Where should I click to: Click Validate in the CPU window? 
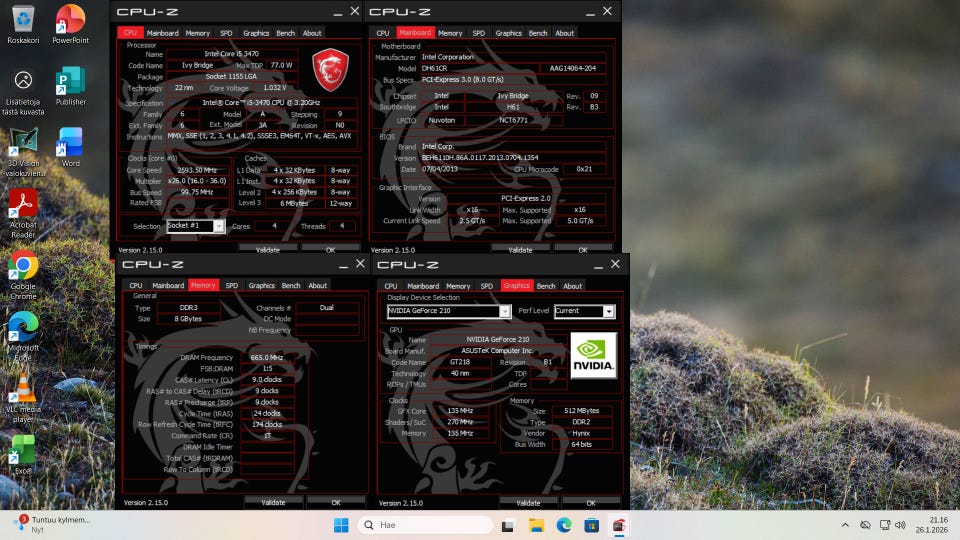point(268,250)
